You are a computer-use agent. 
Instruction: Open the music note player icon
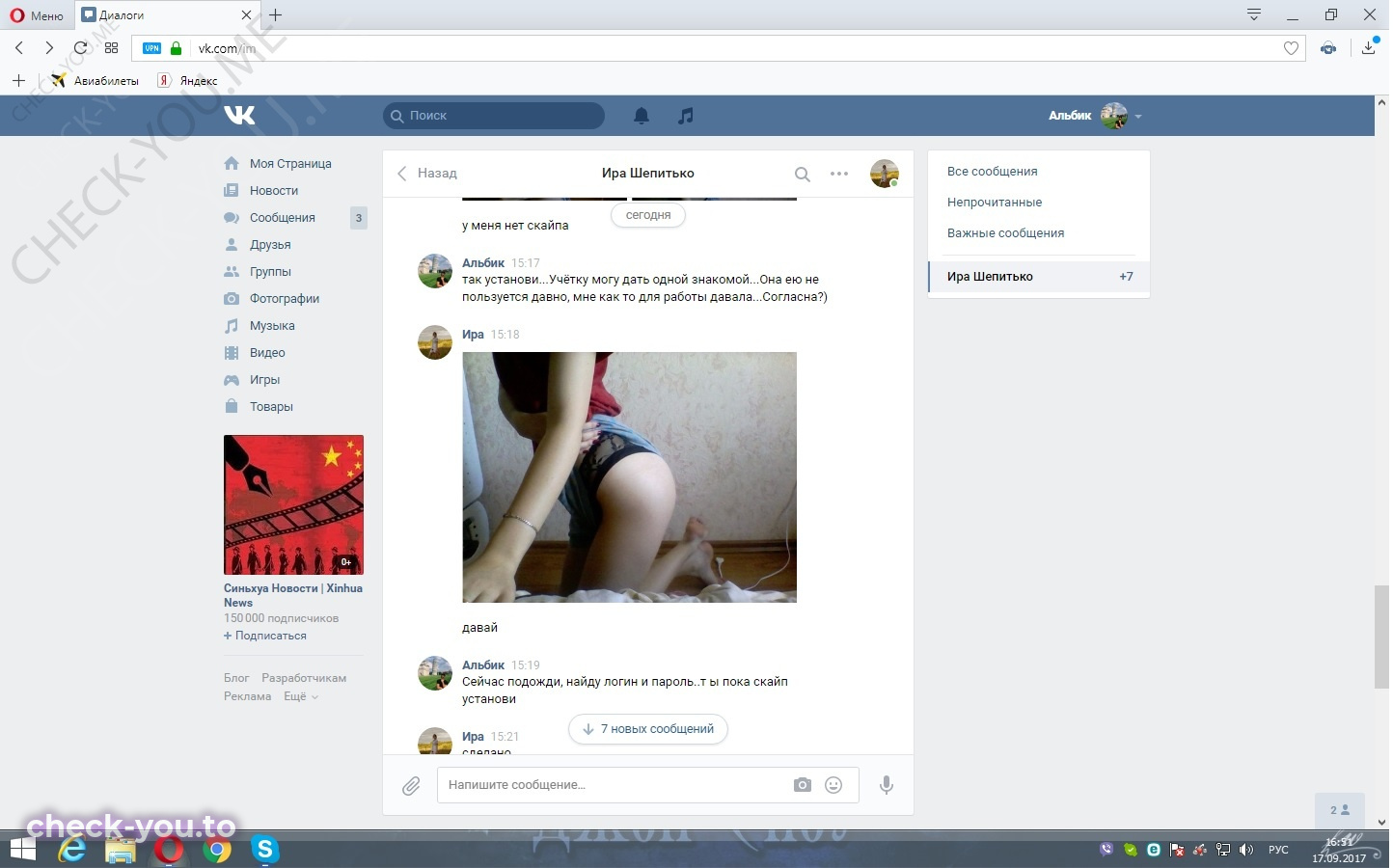pyautogui.click(x=685, y=116)
